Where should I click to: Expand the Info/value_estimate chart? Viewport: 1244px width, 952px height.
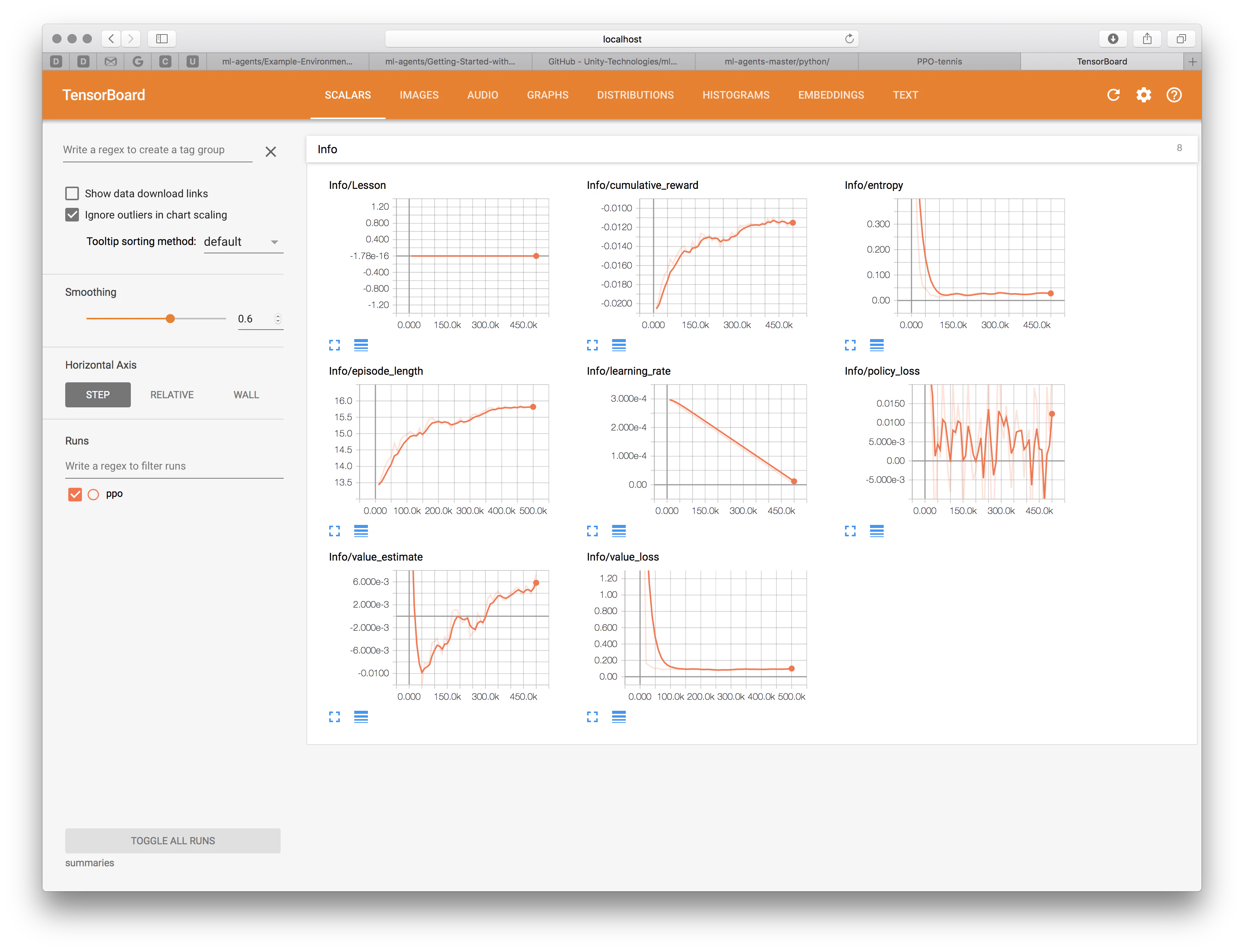point(334,717)
